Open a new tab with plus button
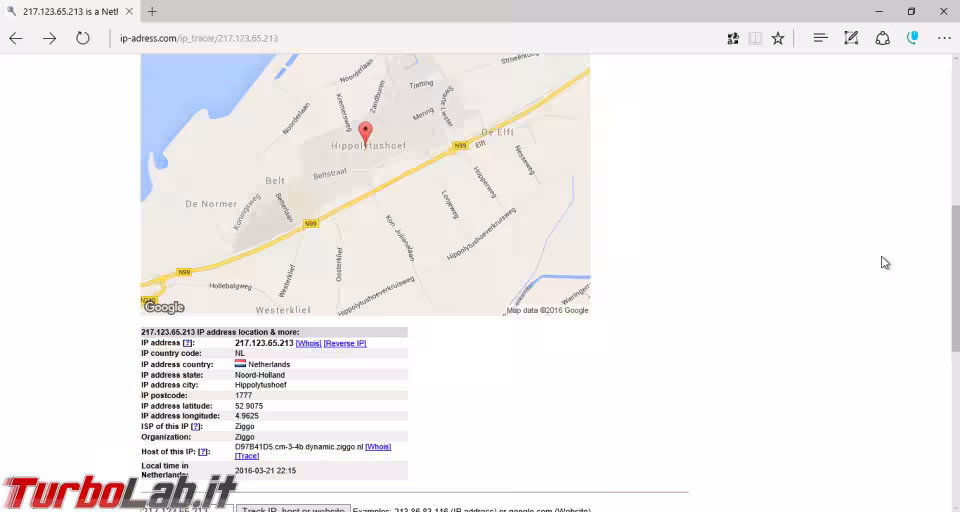The image size is (960, 512). click(152, 11)
